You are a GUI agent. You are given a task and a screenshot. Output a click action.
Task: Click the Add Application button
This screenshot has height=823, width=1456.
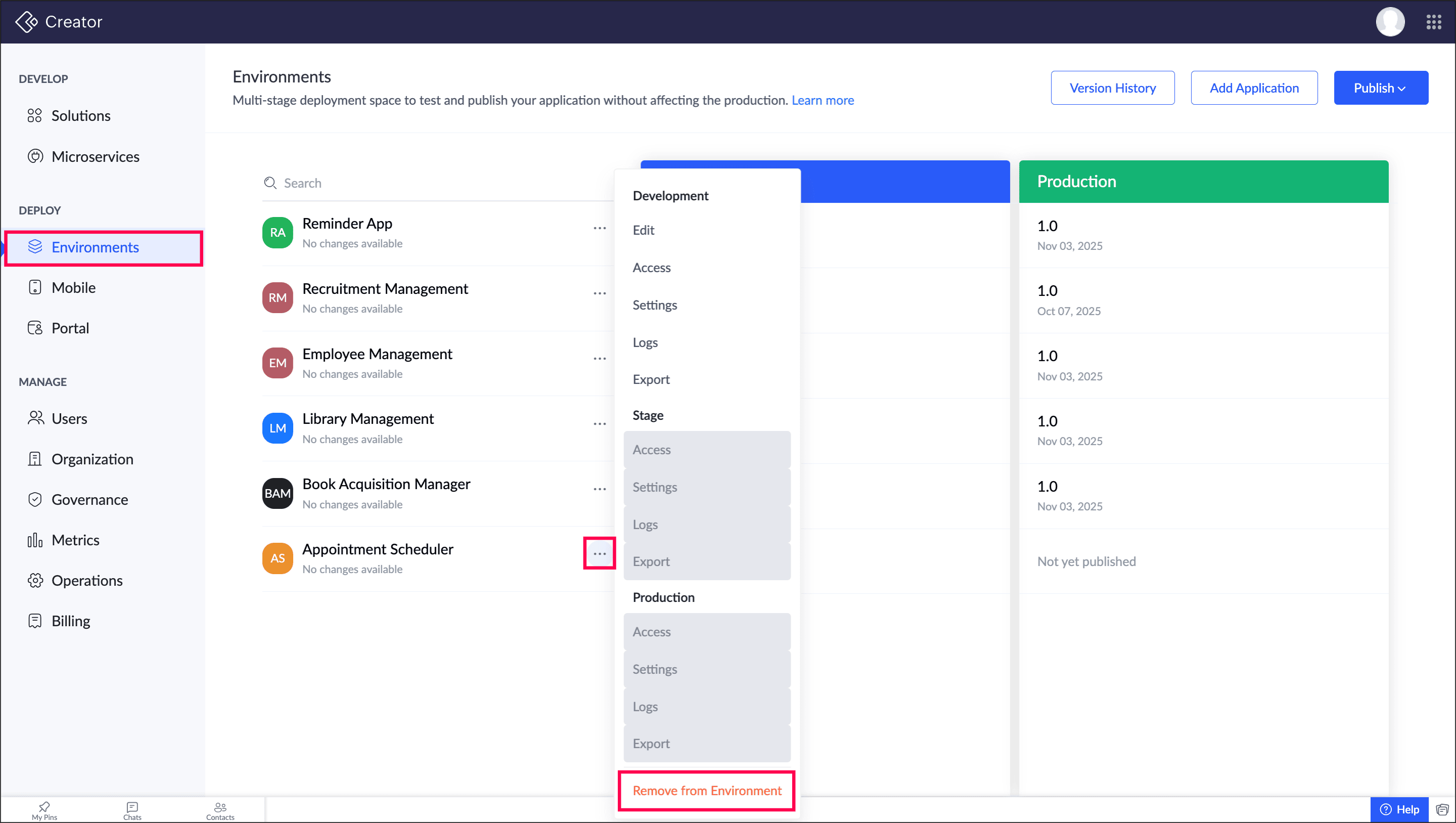1253,88
